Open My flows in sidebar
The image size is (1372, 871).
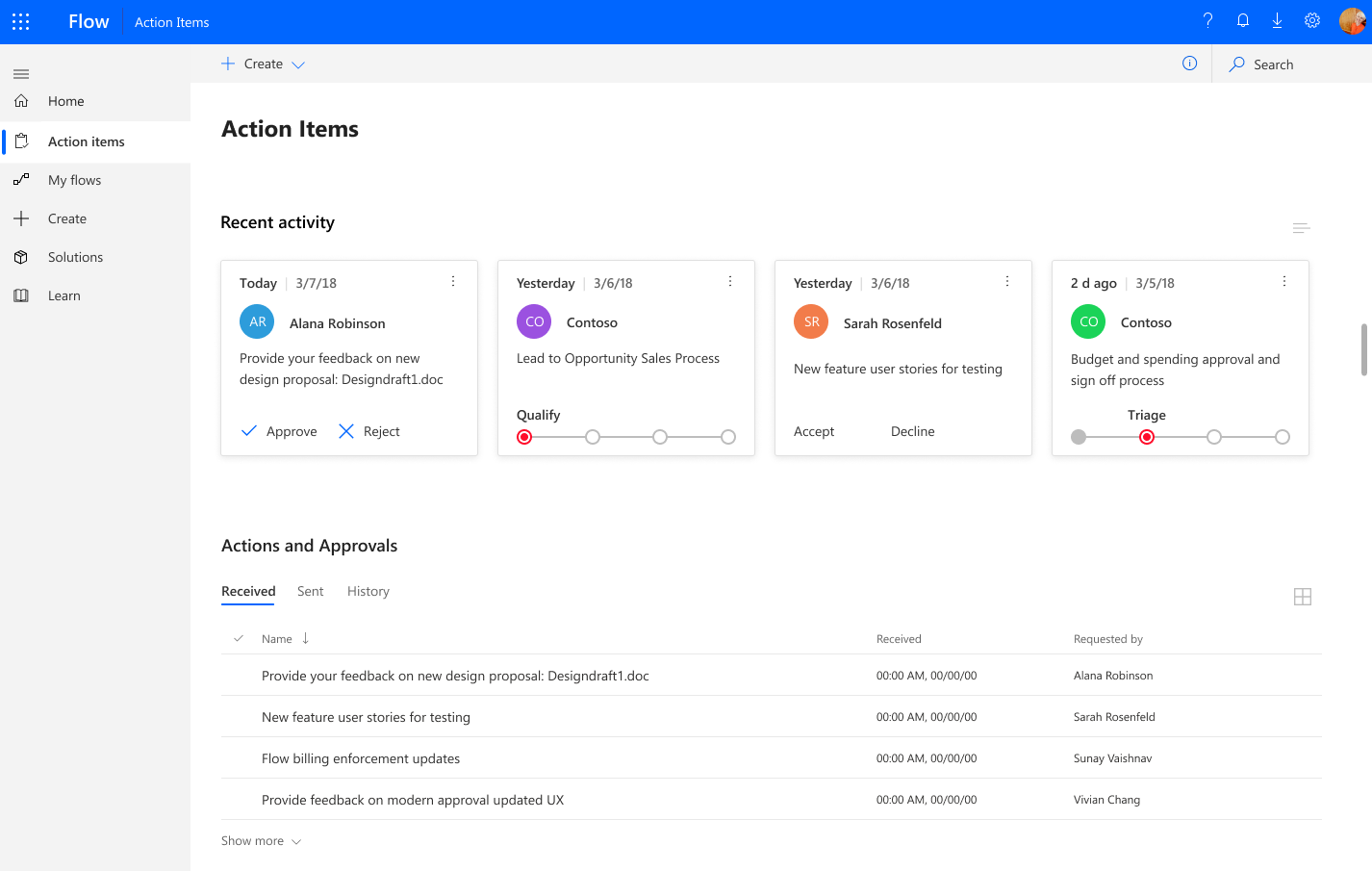(74, 180)
